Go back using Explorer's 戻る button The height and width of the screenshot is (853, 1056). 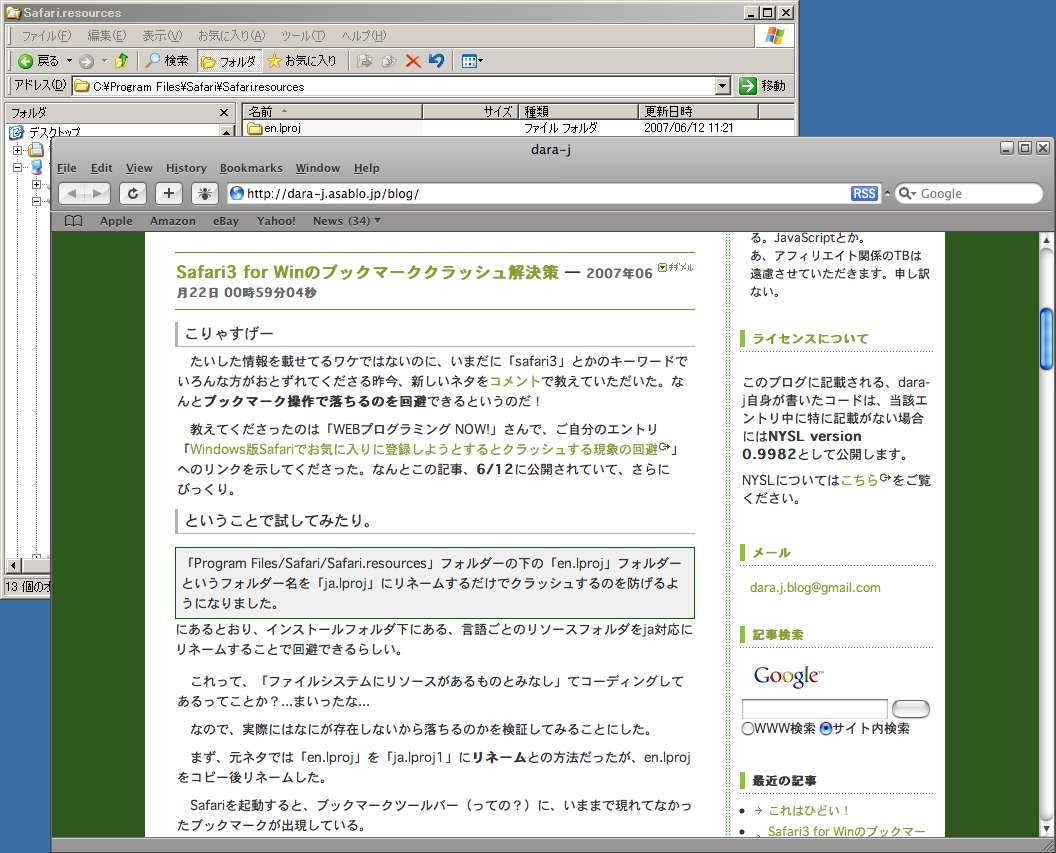(38, 61)
